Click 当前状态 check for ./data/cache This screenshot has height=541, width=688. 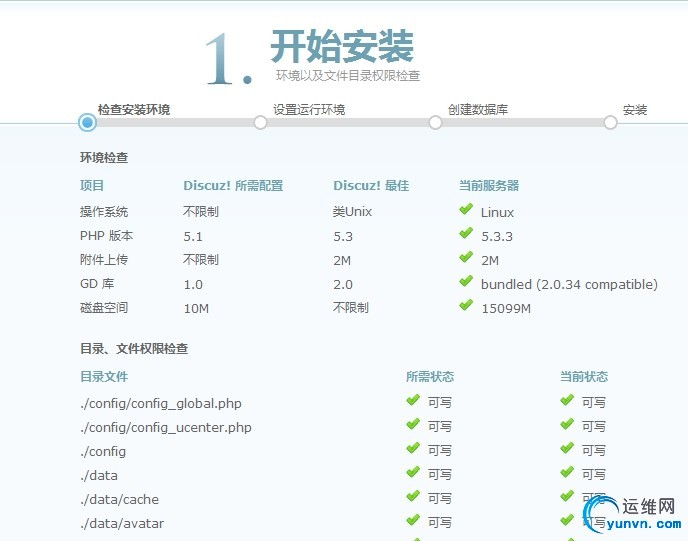[x=567, y=496]
